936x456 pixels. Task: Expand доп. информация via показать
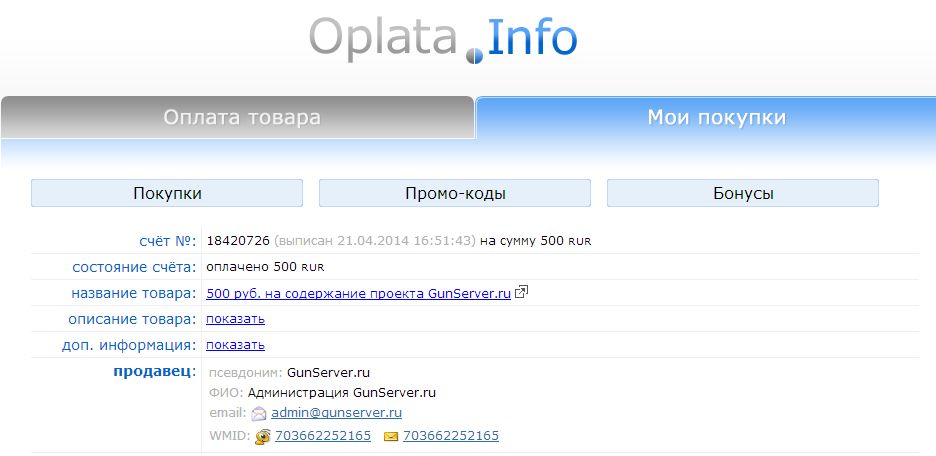click(235, 345)
